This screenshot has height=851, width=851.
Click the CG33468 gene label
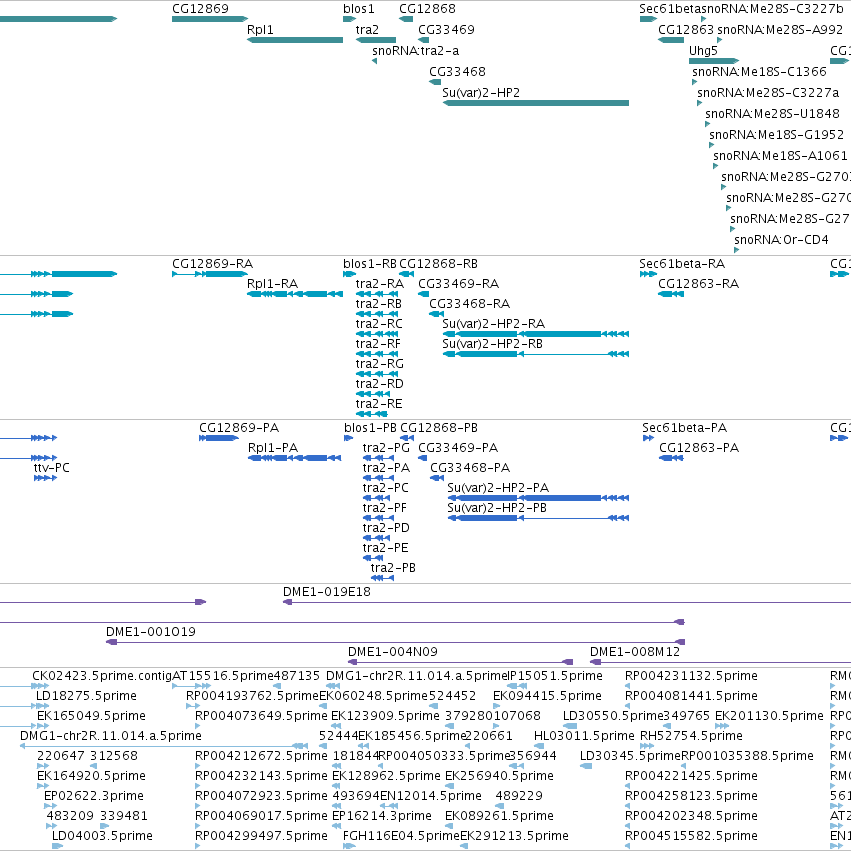[x=457, y=72]
